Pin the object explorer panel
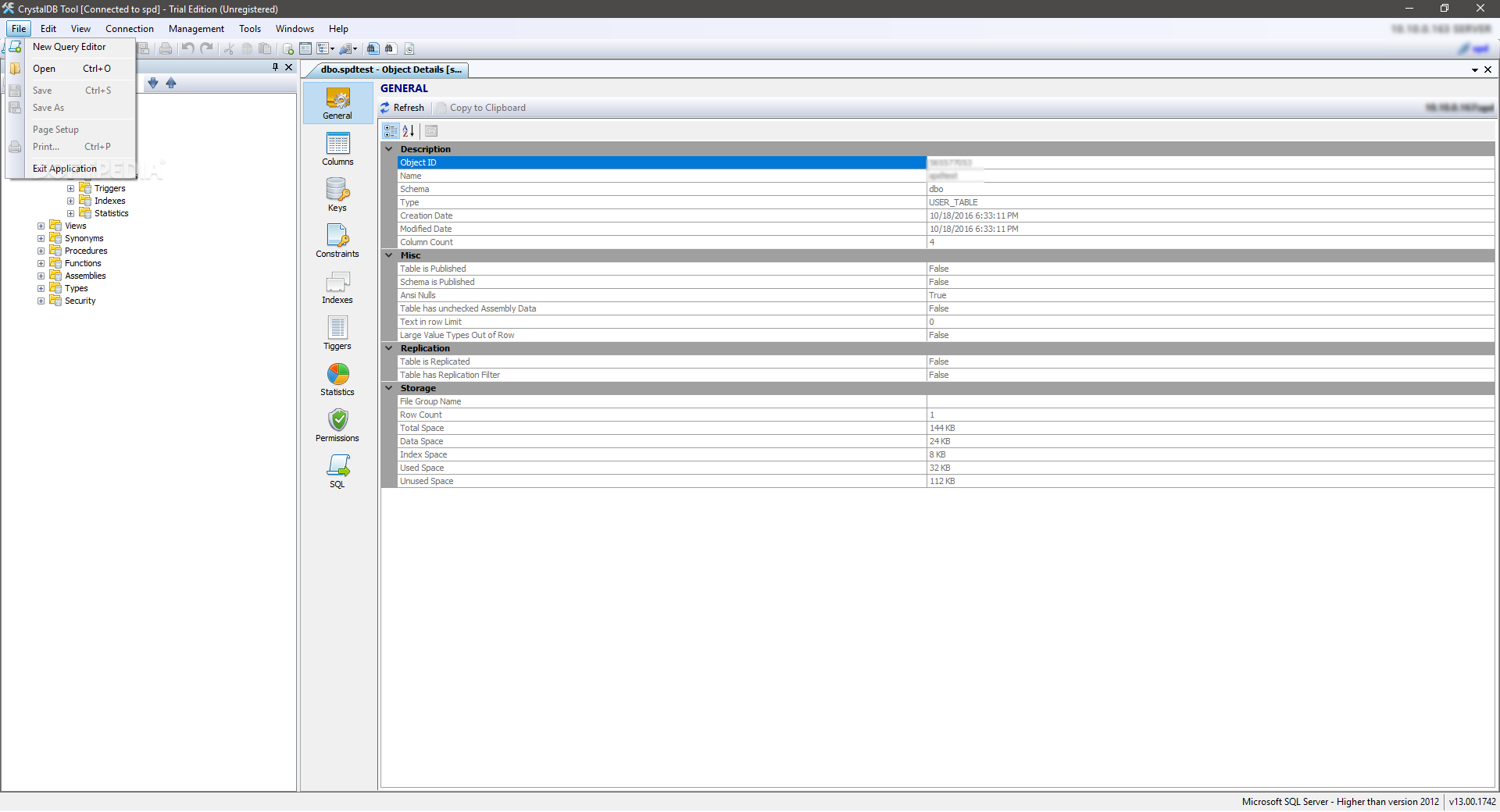This screenshot has width=1500, height=812. 275,67
